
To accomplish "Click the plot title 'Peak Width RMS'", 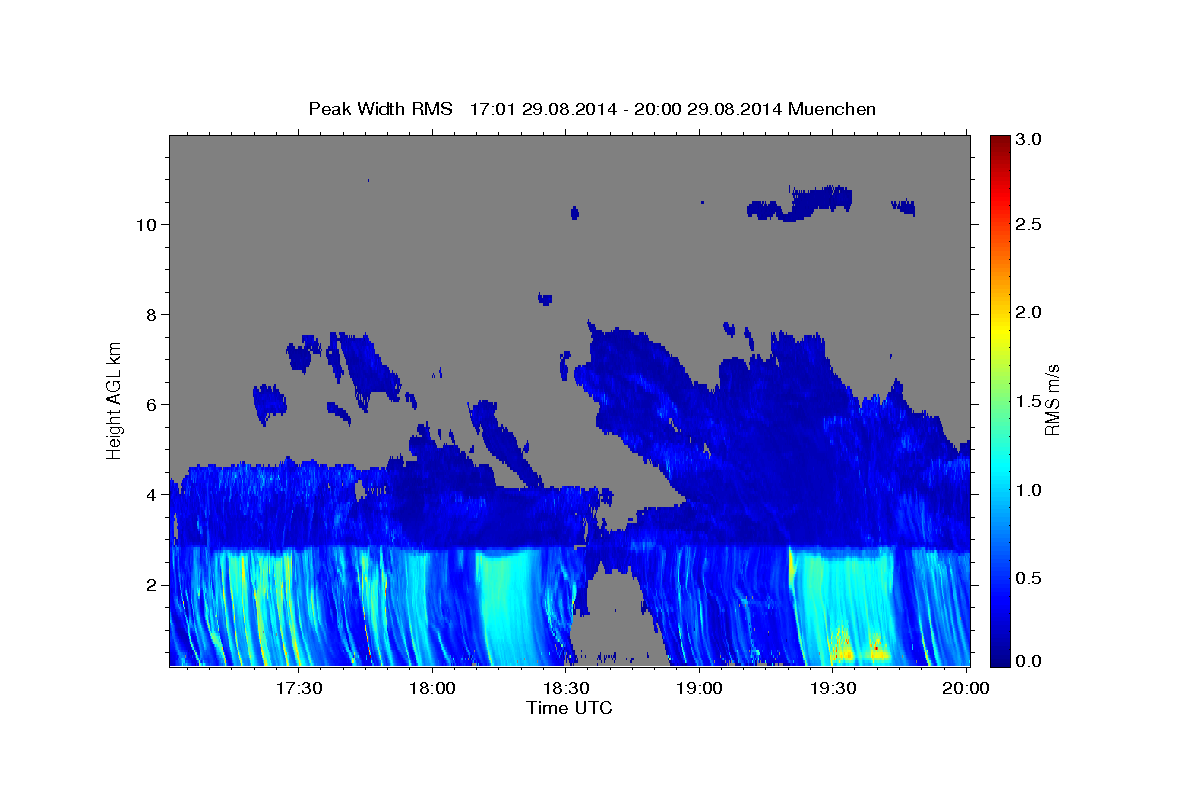I will 380,109.
